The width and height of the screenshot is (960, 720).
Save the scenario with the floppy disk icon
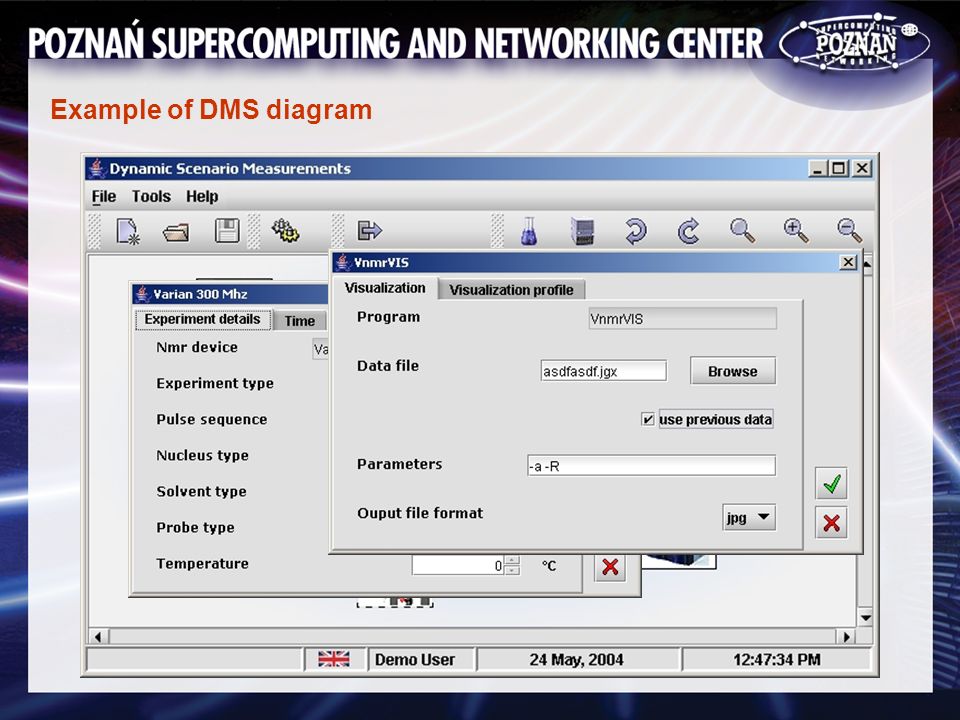227,231
